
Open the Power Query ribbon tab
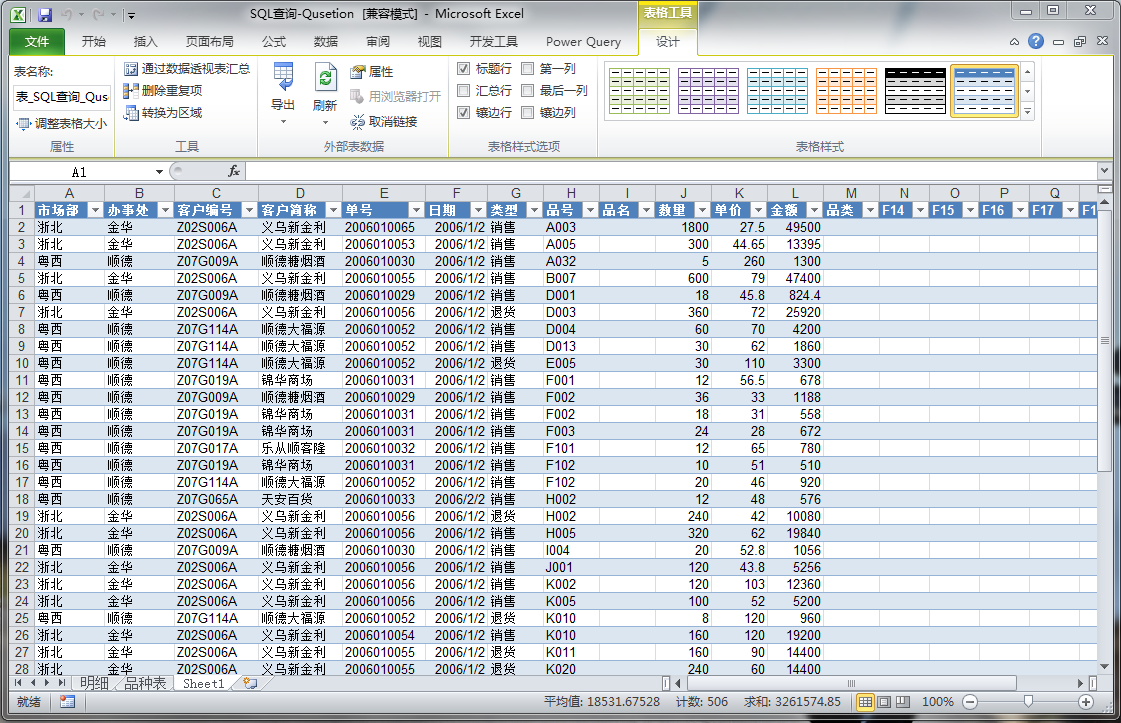point(583,41)
